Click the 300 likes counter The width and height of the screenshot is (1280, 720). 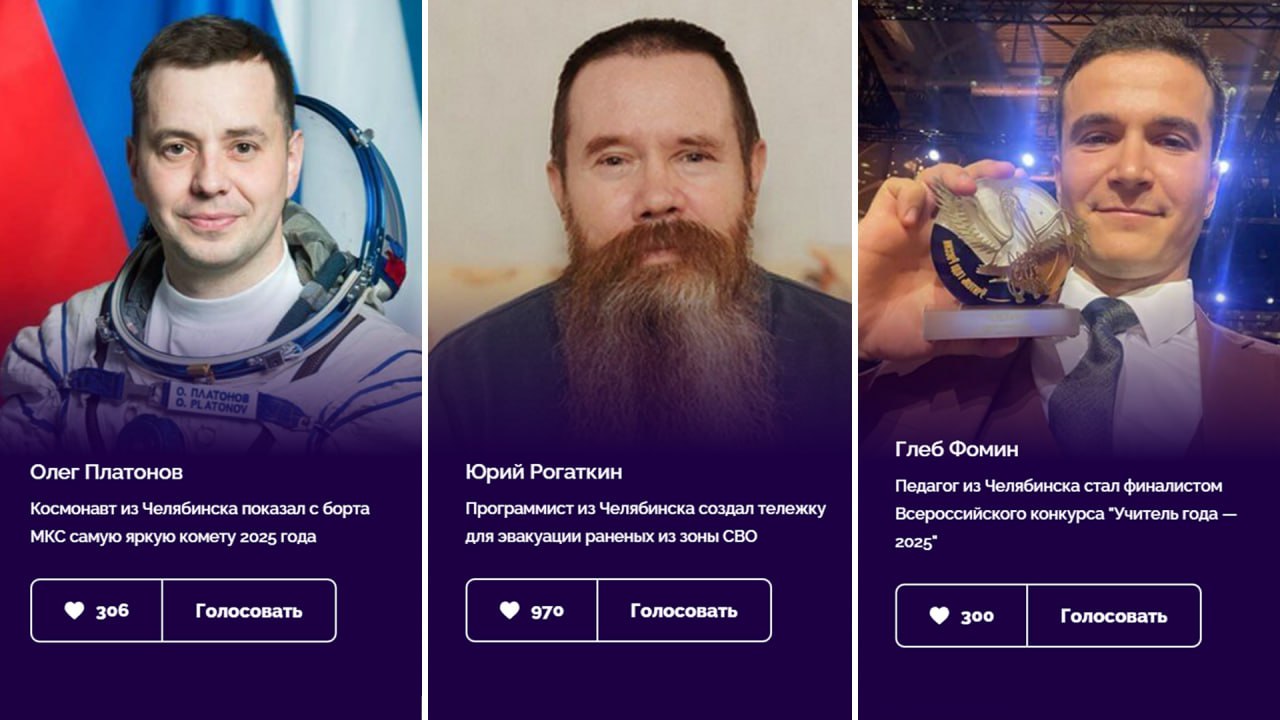977,617
